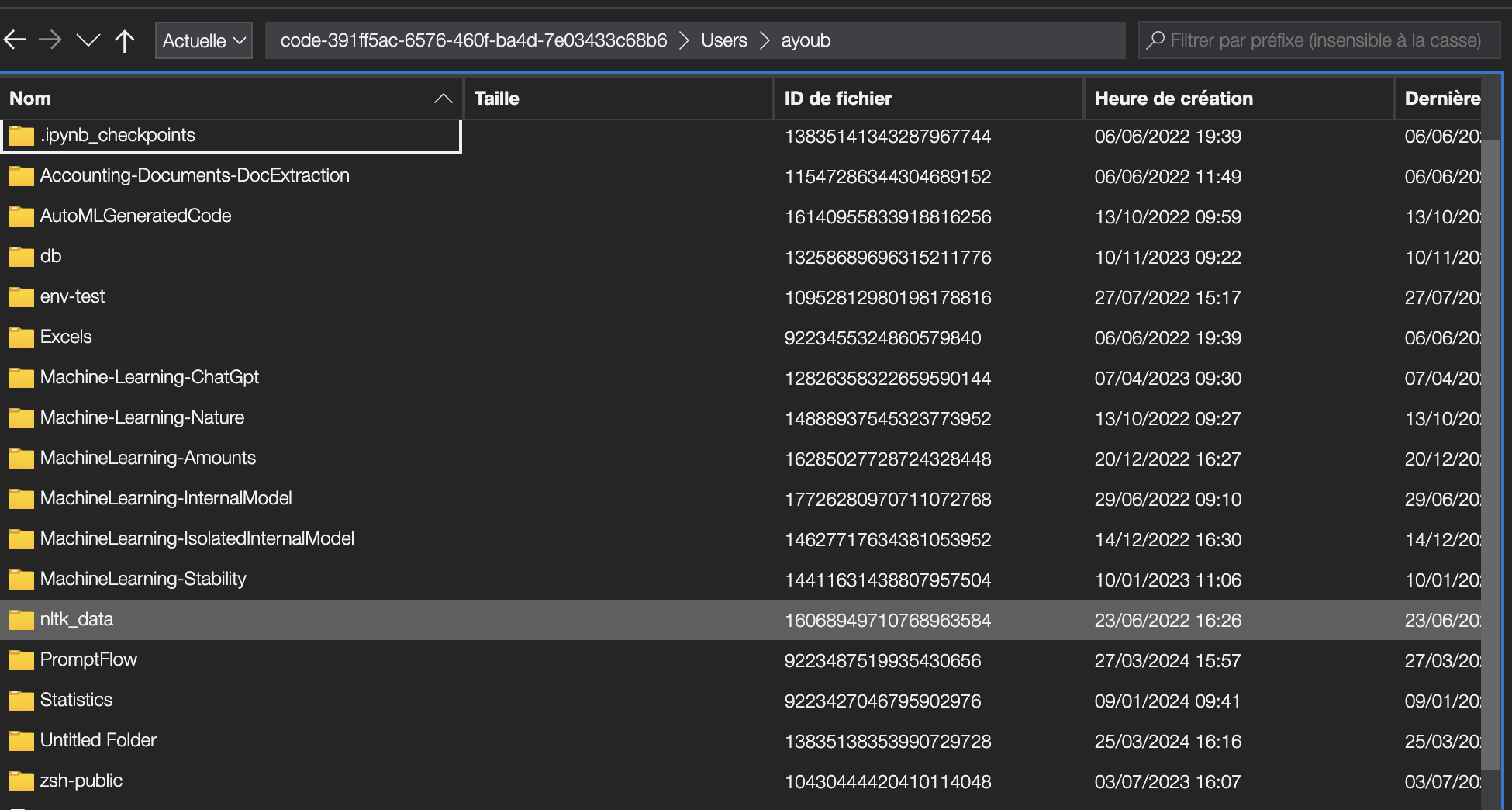
Task: Select the .ipynb_checkpoints folder icon
Action: tap(21, 136)
